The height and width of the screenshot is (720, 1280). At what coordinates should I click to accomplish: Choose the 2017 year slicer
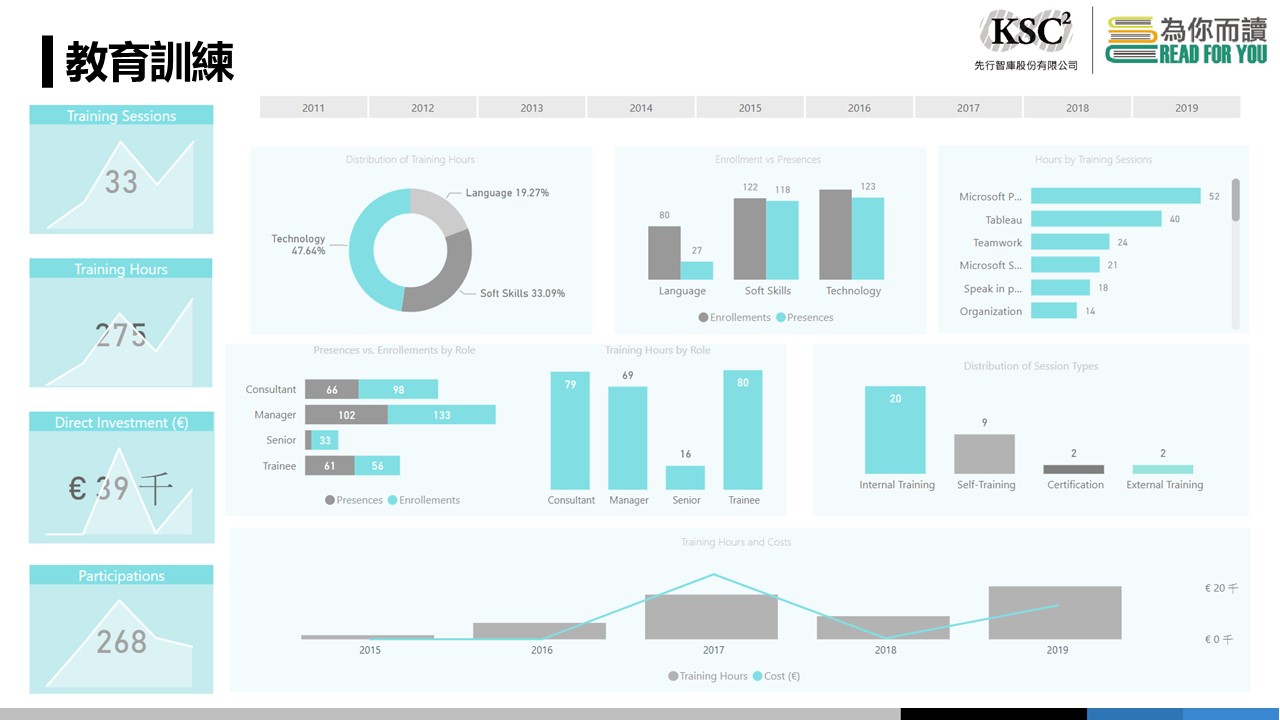(x=968, y=108)
